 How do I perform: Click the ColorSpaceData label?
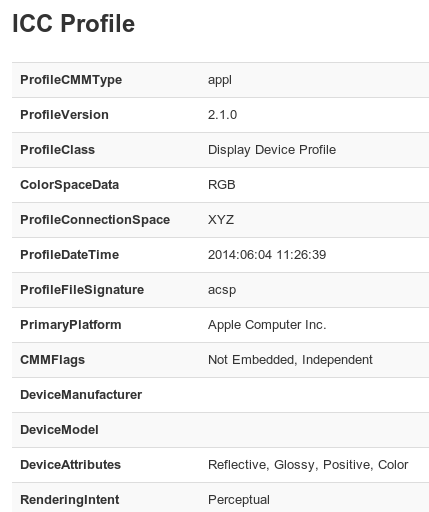point(69,185)
